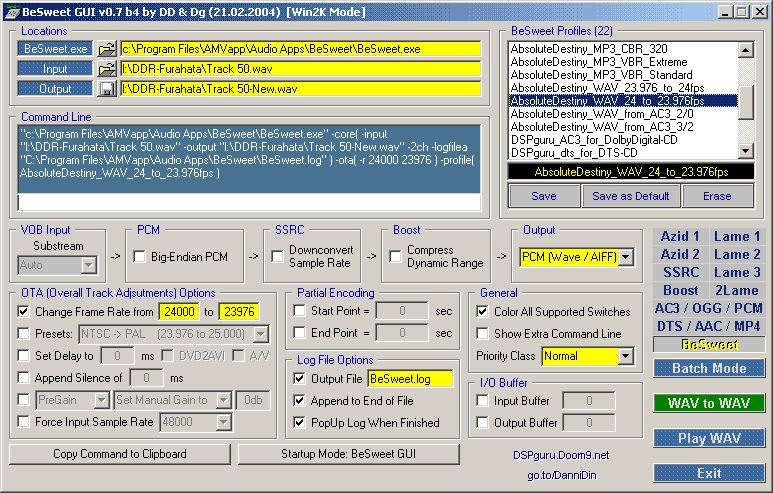
Task: Click profiles list scroll down arrow
Action: (x=745, y=151)
